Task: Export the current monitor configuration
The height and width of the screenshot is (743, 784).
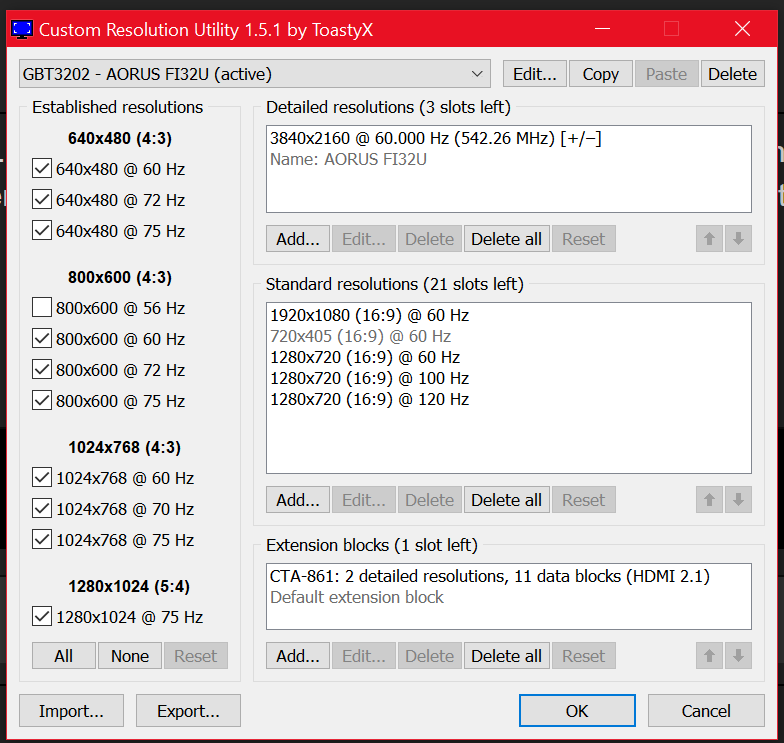Action: tap(188, 711)
